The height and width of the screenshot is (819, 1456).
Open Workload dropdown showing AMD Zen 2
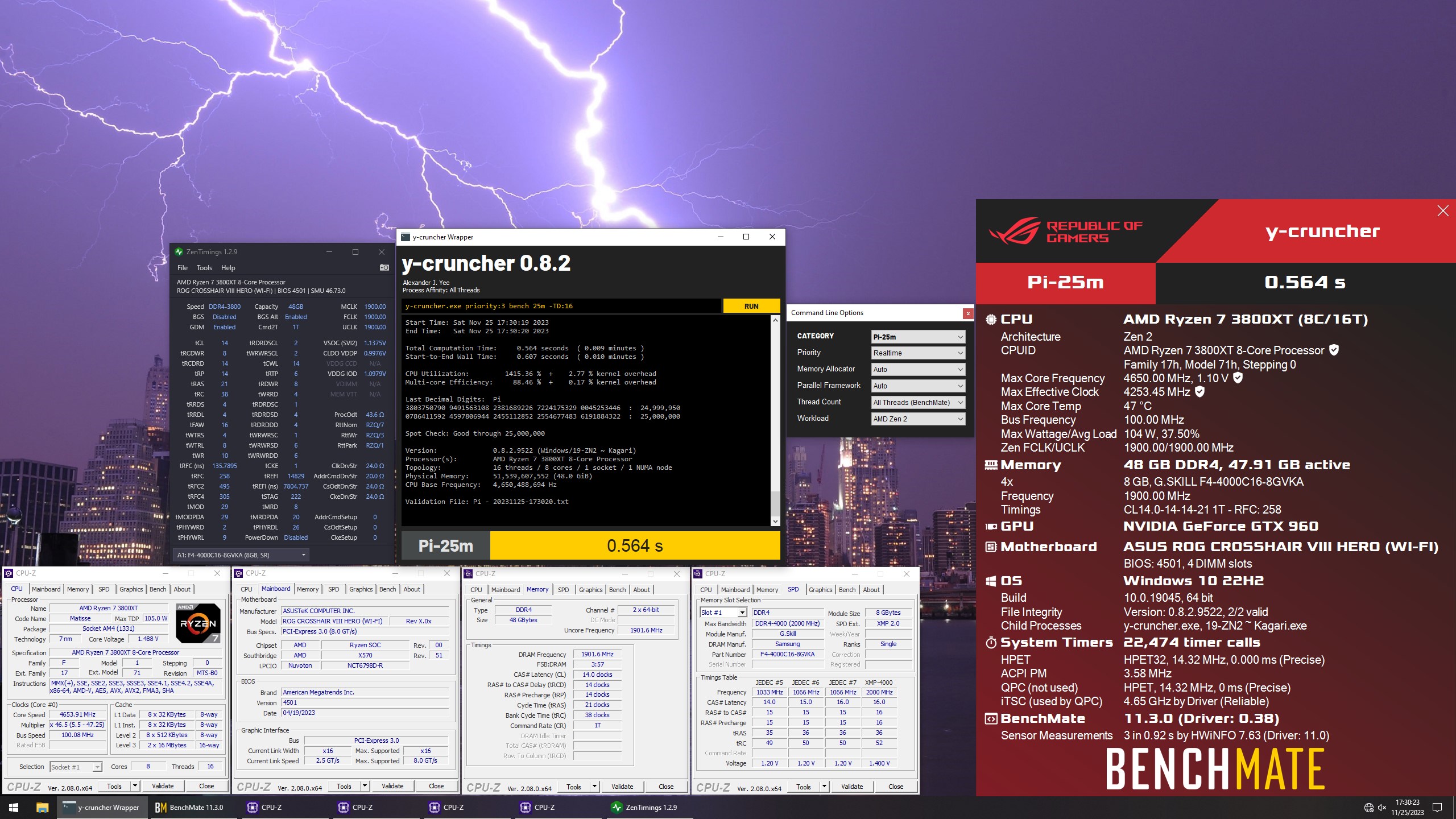click(918, 419)
